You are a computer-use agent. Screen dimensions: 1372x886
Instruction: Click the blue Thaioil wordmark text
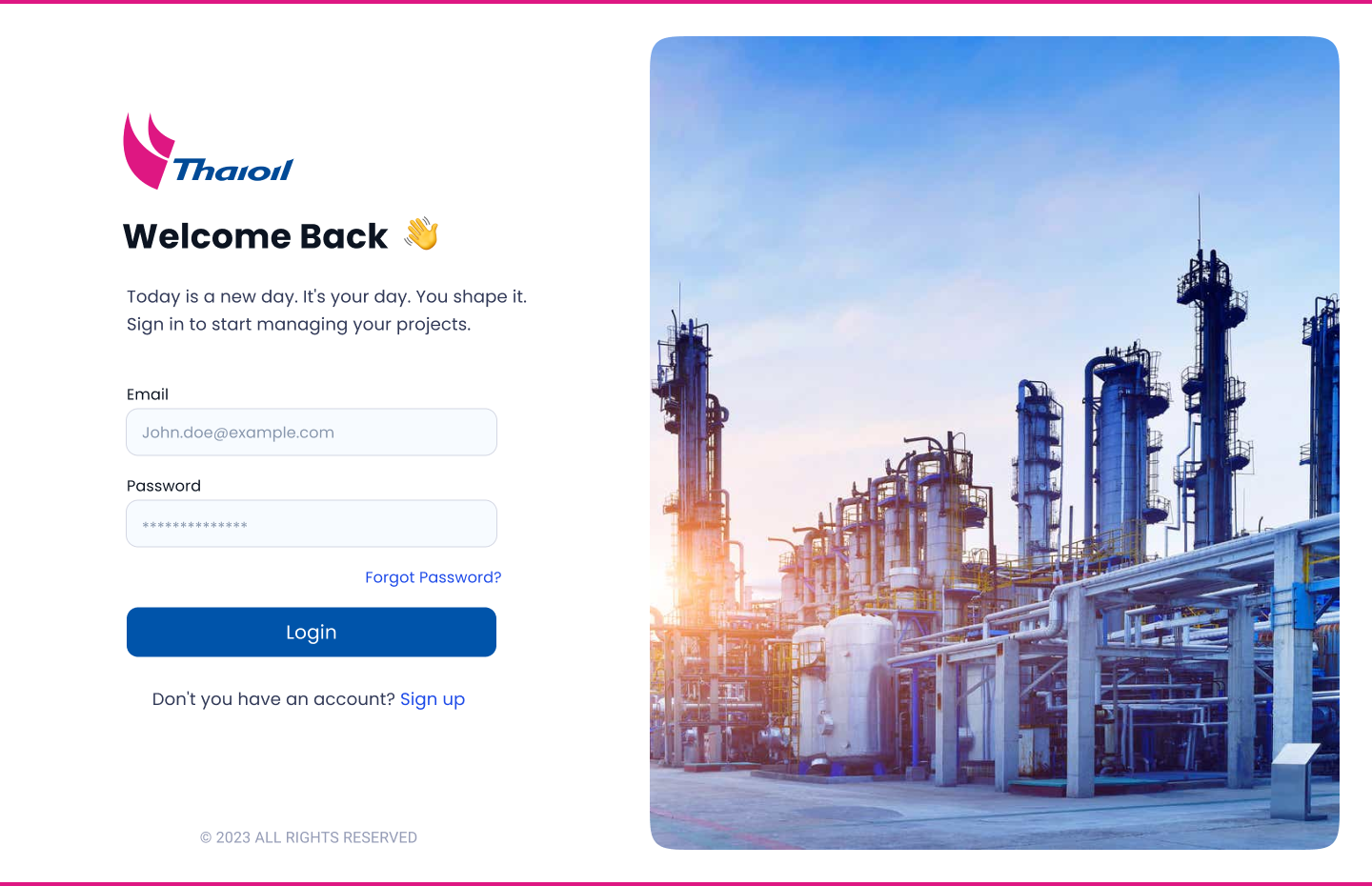pyautogui.click(x=233, y=171)
